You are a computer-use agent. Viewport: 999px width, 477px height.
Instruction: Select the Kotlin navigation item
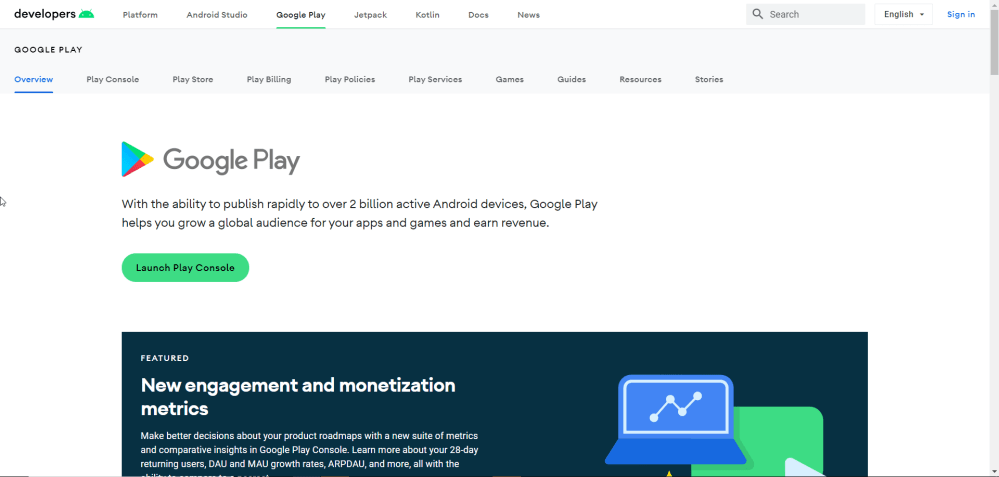tap(427, 15)
